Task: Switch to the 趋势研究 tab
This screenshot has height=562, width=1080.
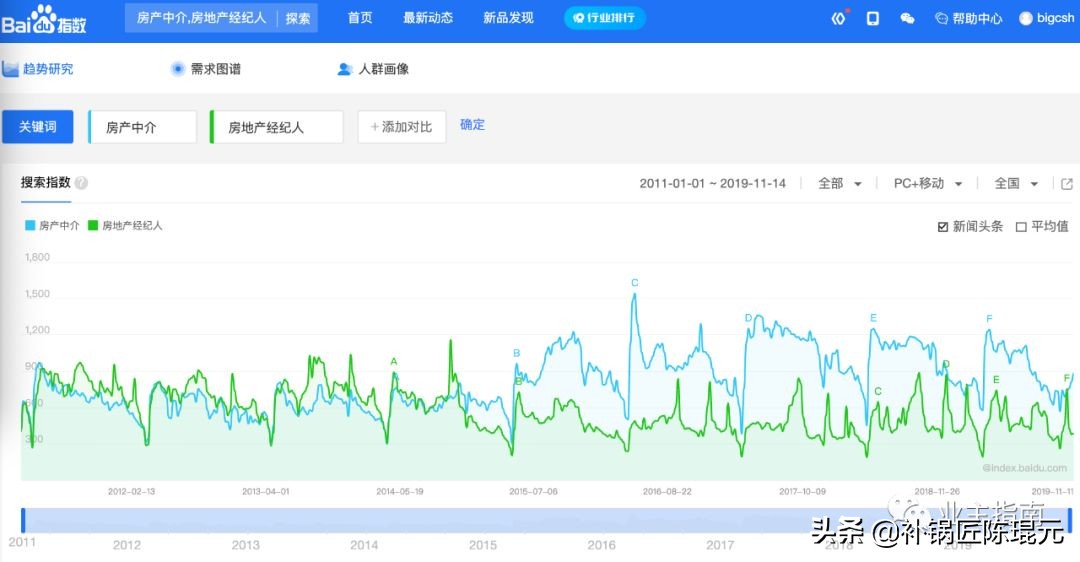Action: tap(48, 69)
